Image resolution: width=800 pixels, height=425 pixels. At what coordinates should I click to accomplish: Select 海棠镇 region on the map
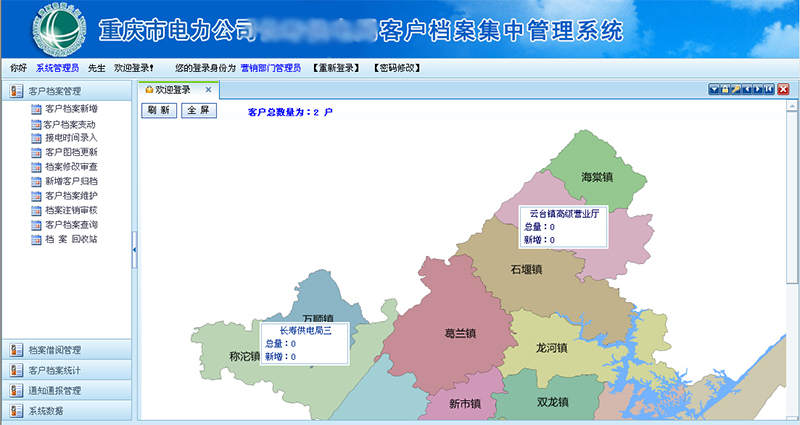[597, 177]
